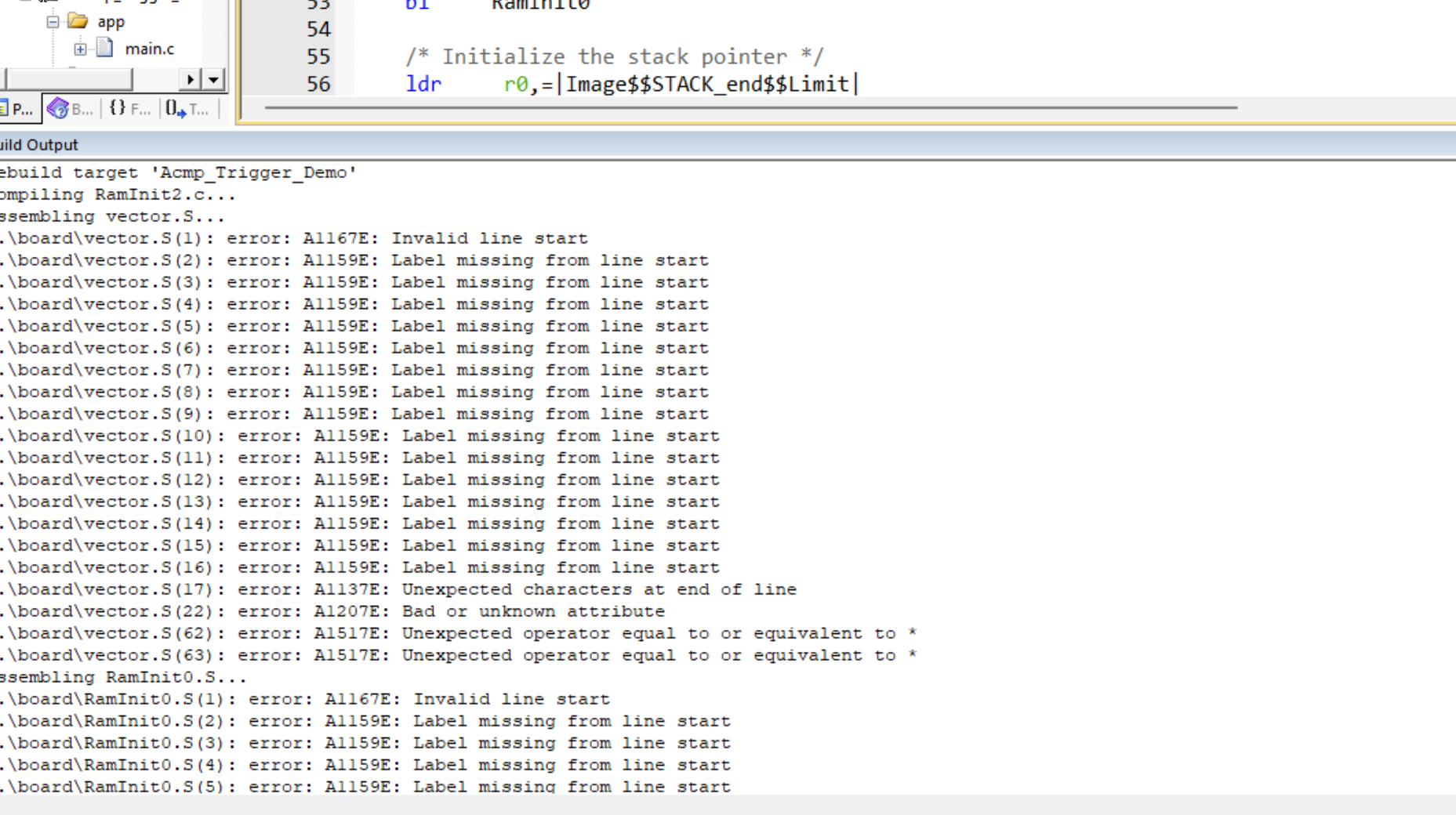Viewport: 1456px width, 815px height.
Task: Collapse the app folder in project tree
Action: [x=53, y=22]
